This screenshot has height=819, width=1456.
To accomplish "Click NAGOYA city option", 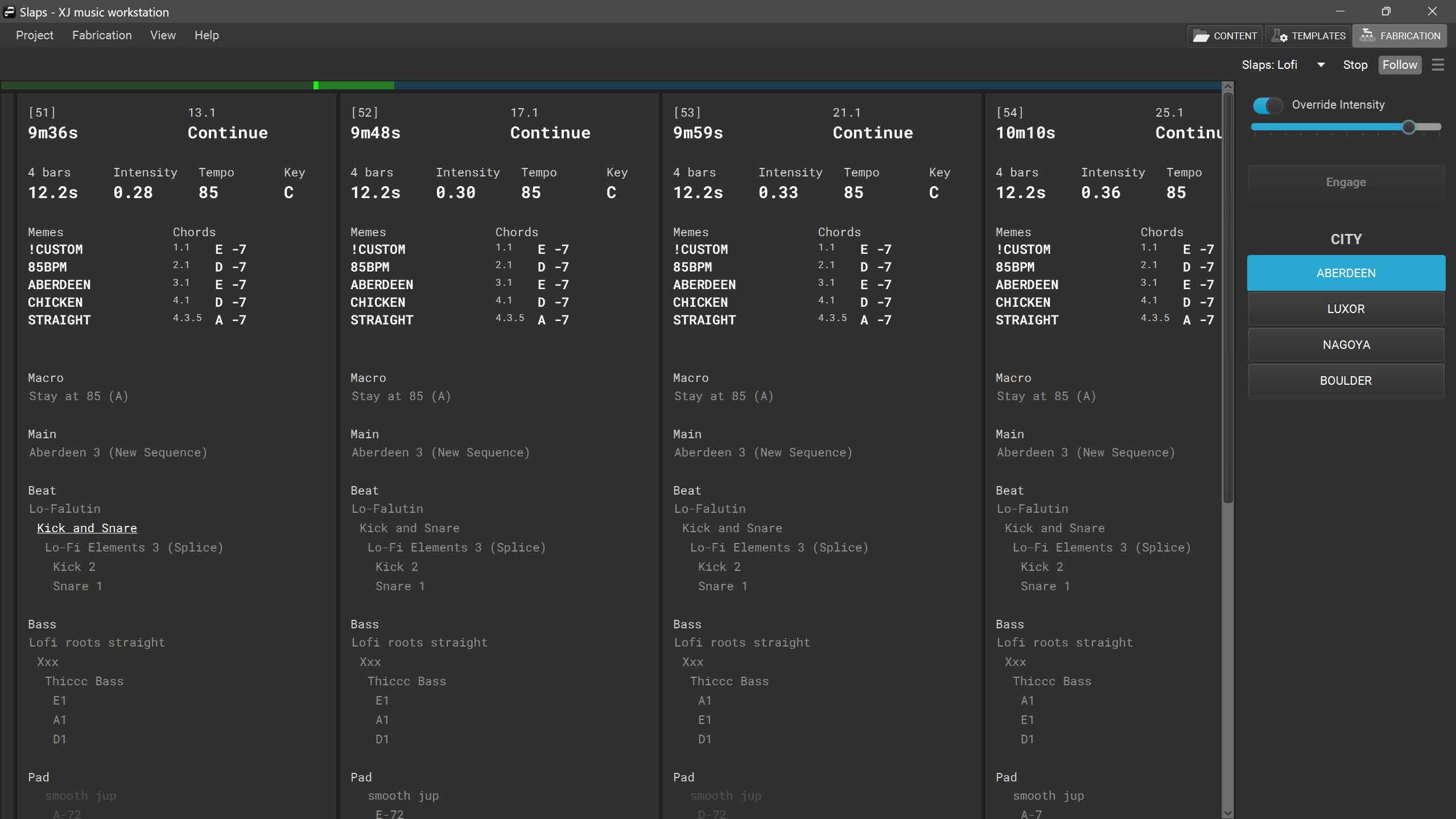I will [x=1346, y=344].
